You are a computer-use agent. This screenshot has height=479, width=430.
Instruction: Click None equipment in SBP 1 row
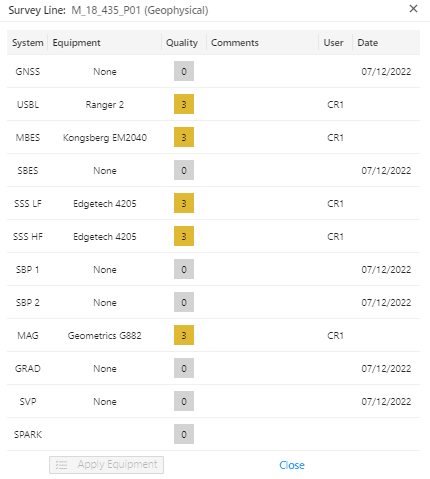105,269
